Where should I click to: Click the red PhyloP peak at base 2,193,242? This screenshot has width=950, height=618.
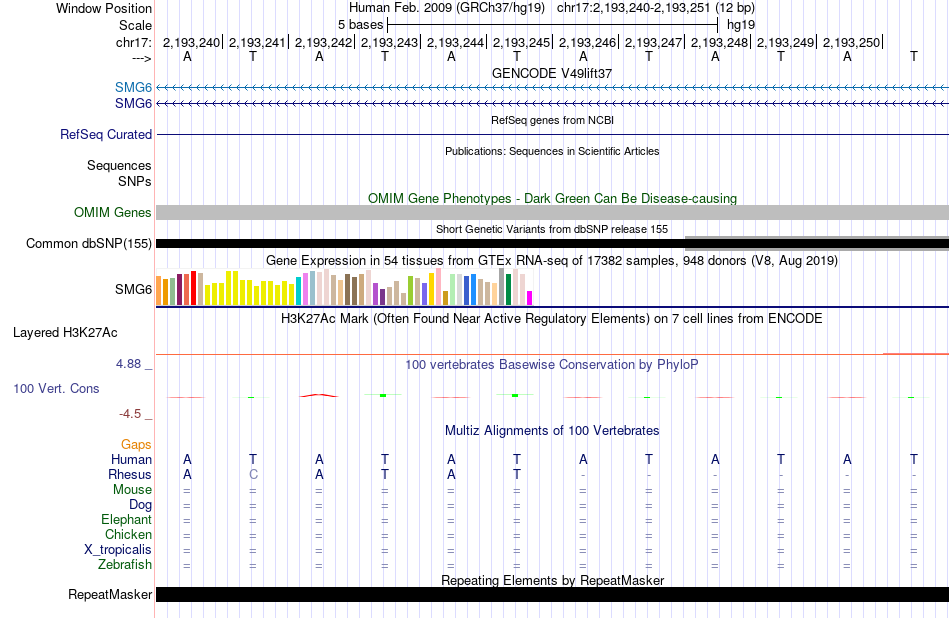[x=319, y=396]
